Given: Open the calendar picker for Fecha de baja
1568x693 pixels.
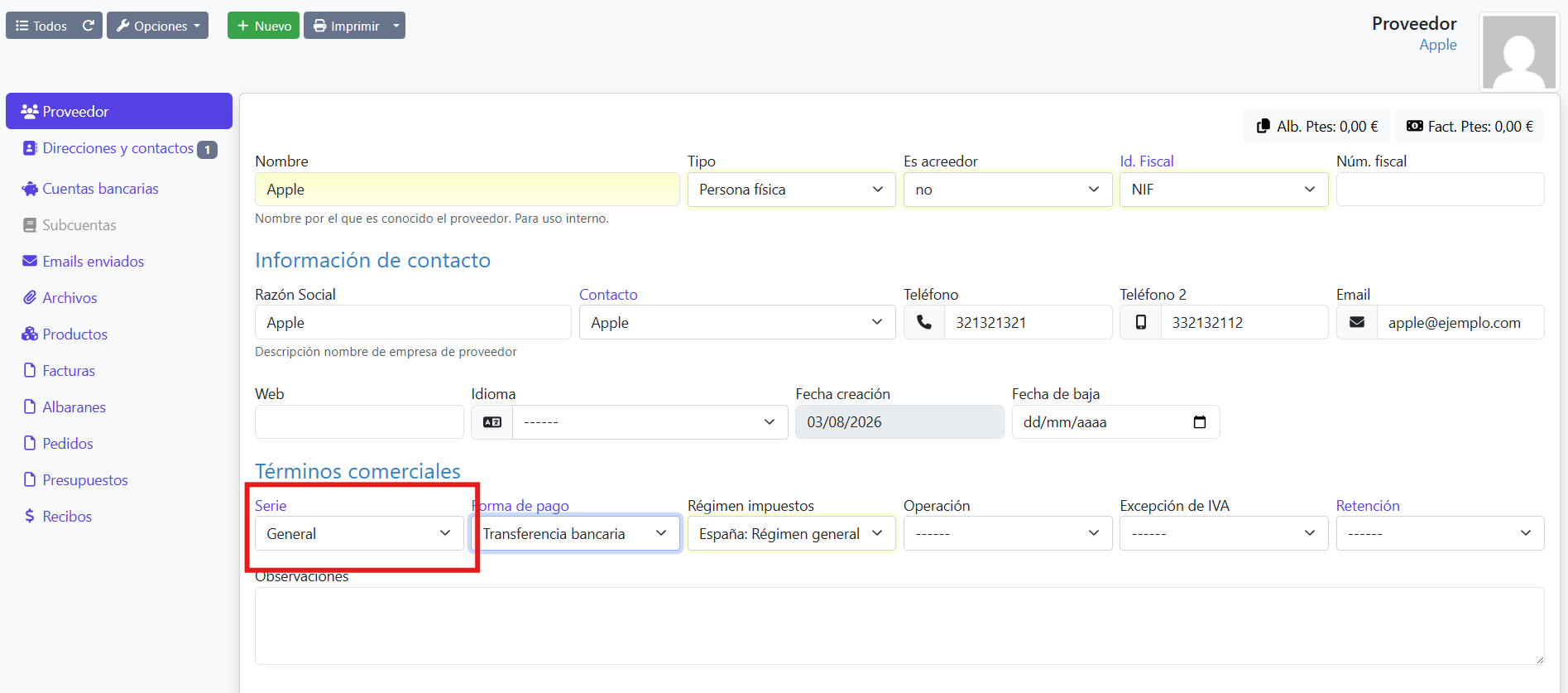Looking at the screenshot, I should coord(1200,422).
